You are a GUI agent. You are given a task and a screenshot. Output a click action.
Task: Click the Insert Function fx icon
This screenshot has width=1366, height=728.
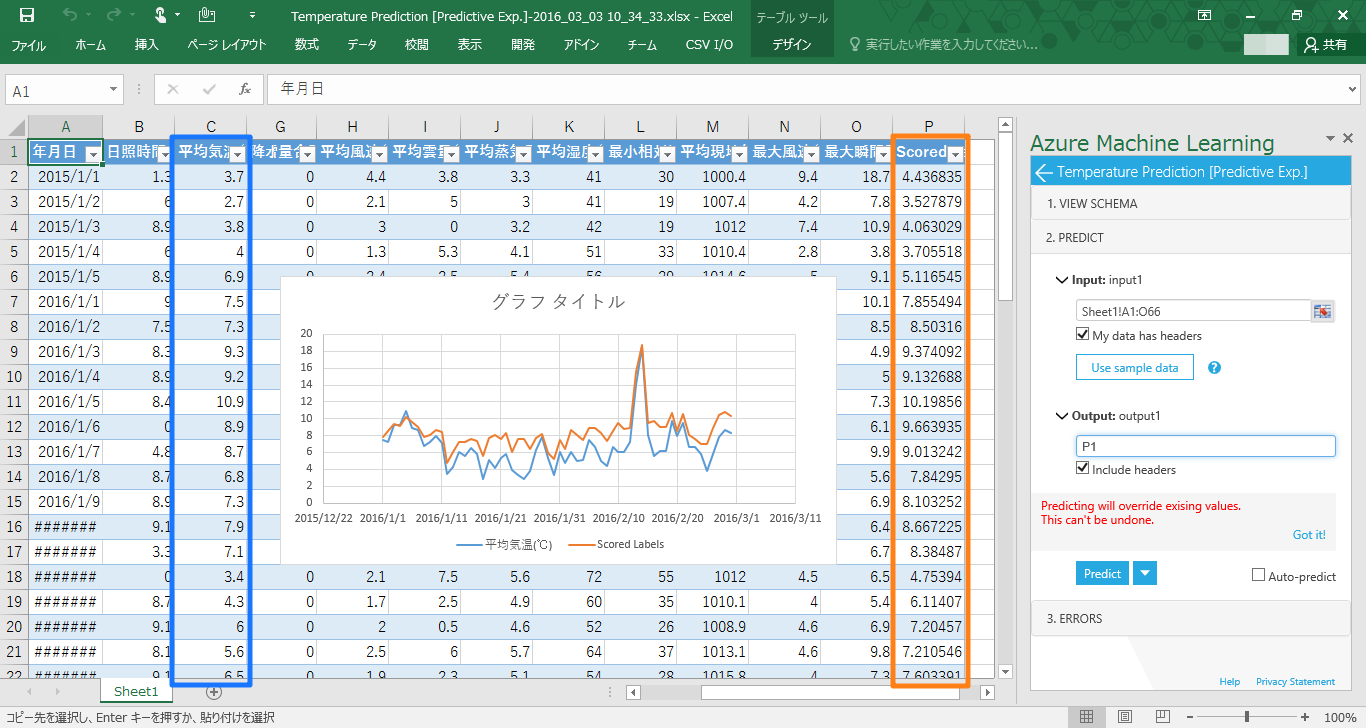(x=244, y=89)
